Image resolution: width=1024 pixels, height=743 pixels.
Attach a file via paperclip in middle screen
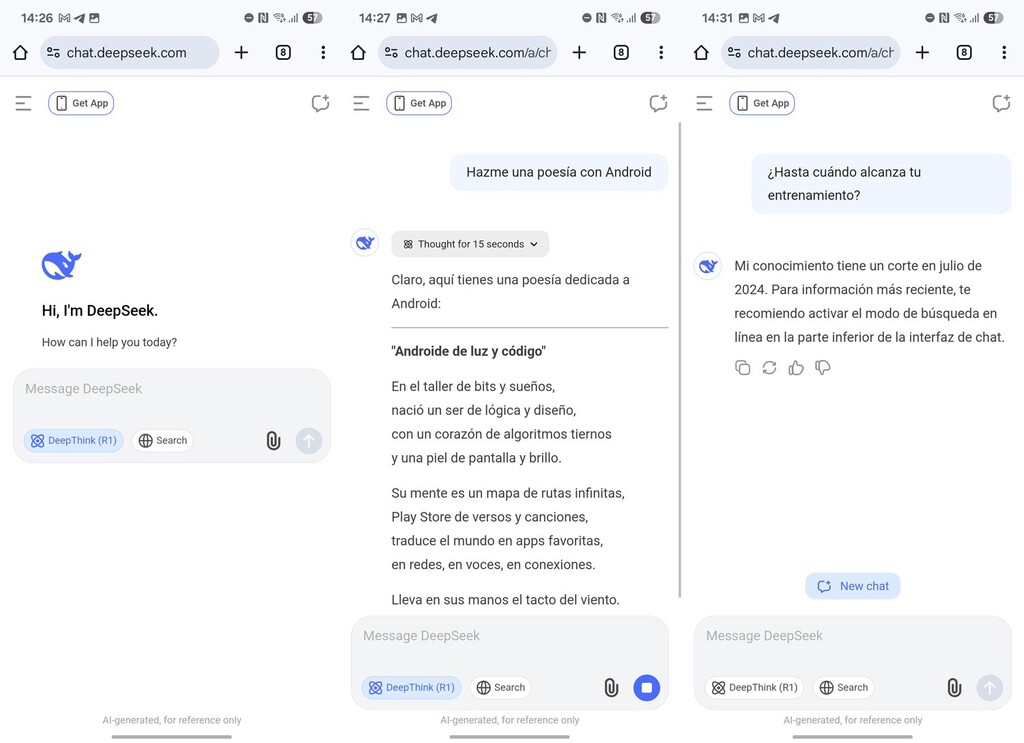tap(611, 688)
